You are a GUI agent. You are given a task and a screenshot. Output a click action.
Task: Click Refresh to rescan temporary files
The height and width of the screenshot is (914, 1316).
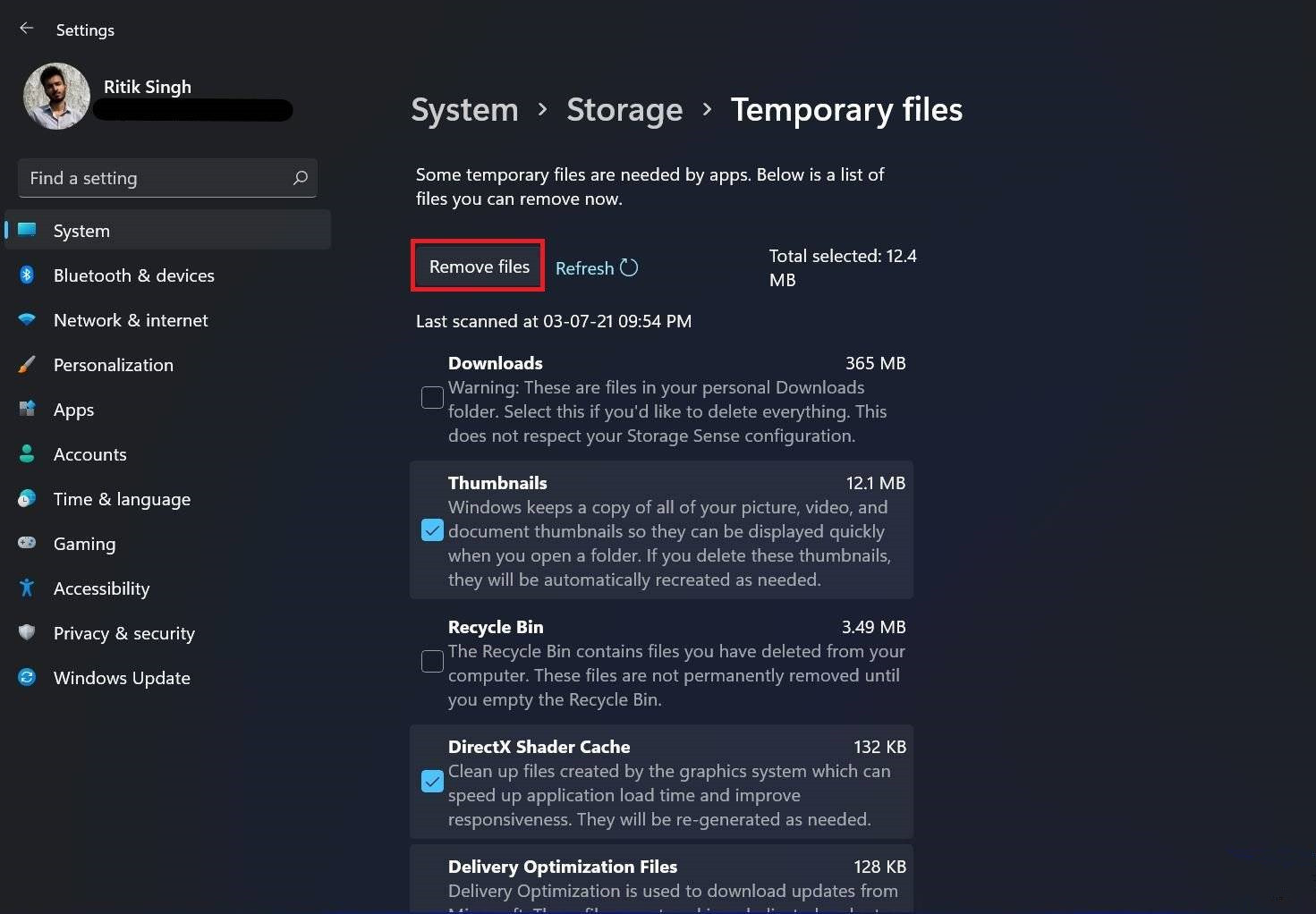596,267
